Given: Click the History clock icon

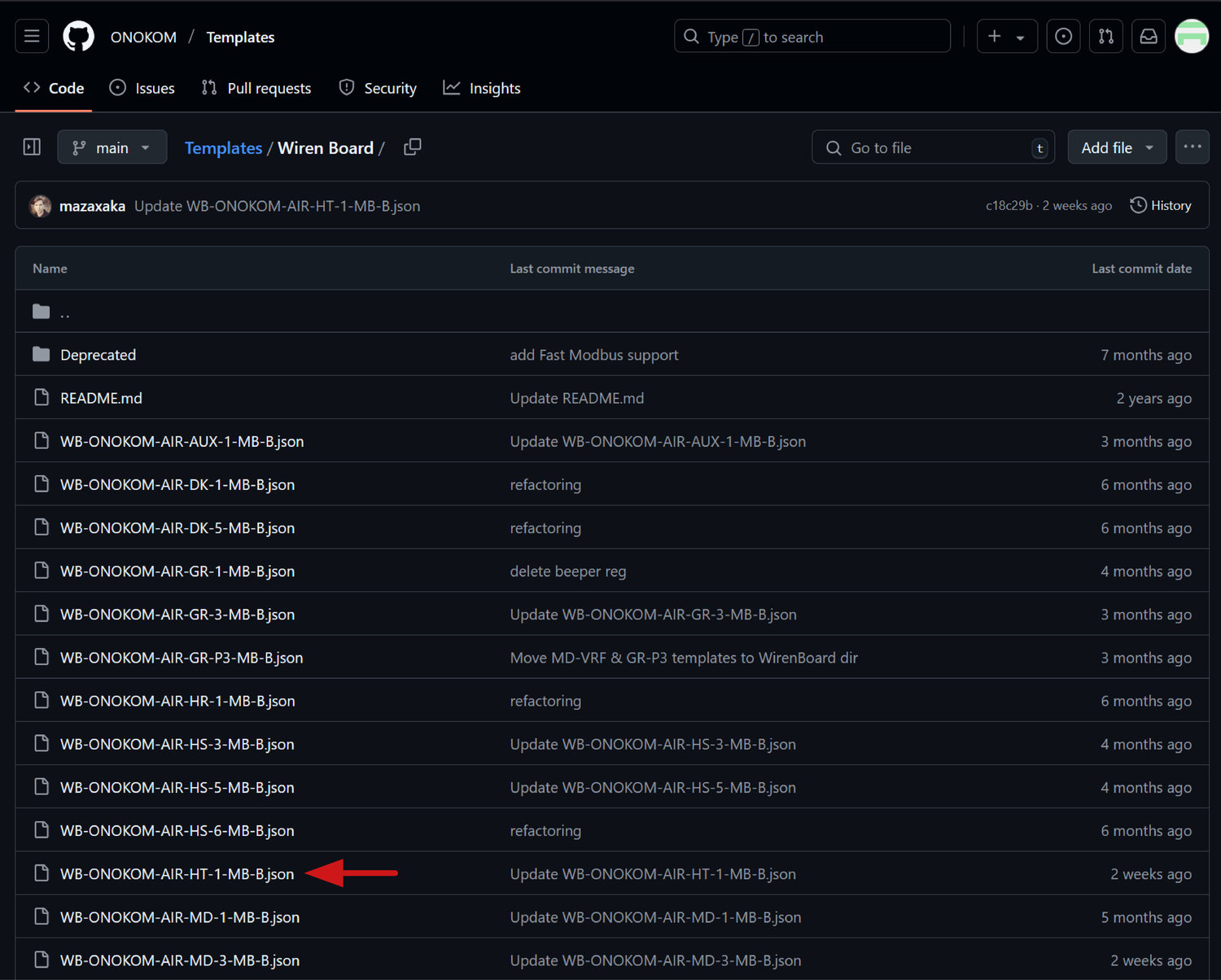Looking at the screenshot, I should click(1138, 205).
